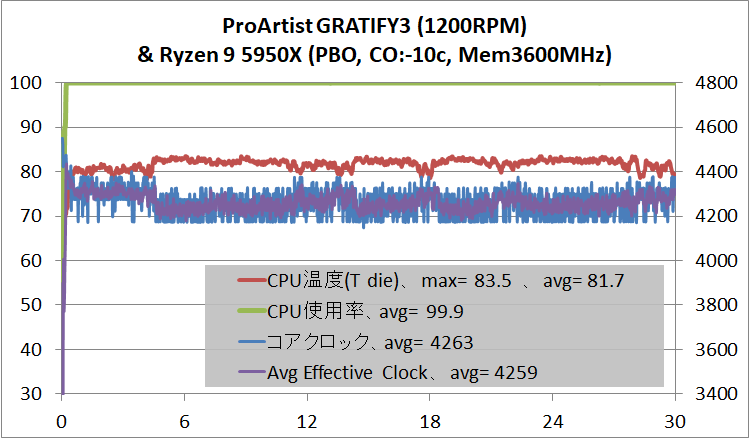This screenshot has height=438, width=749.
Task: Click the left axis label '30'
Action: 31,394
